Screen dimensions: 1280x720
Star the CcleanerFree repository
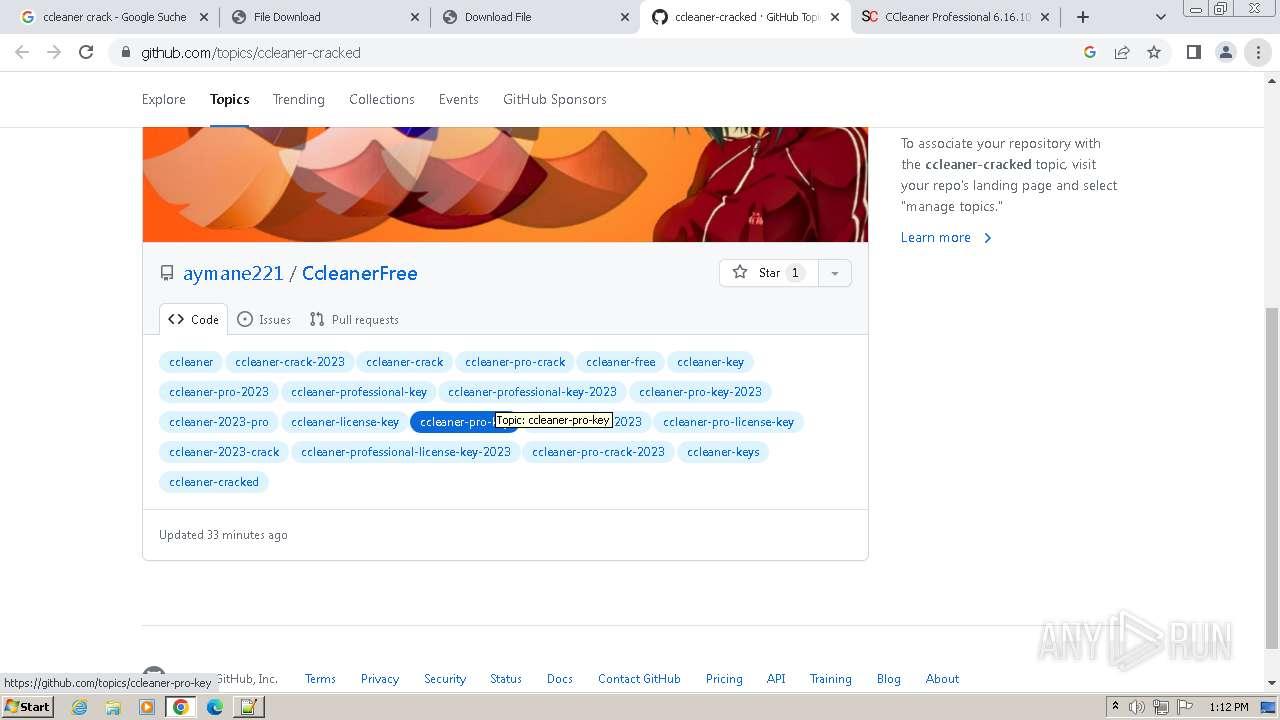click(769, 273)
